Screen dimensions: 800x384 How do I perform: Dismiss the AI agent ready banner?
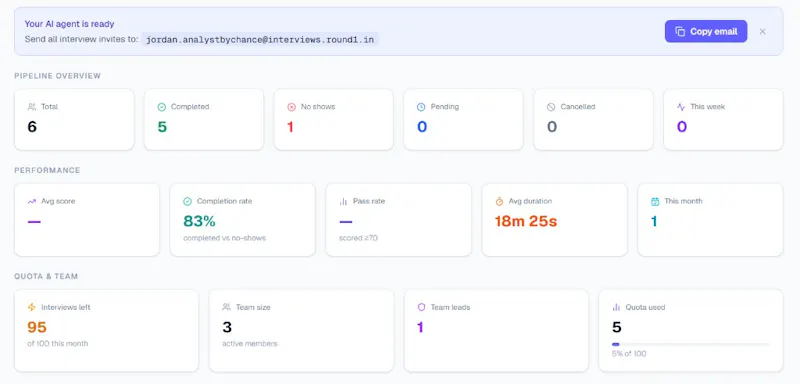click(x=762, y=32)
